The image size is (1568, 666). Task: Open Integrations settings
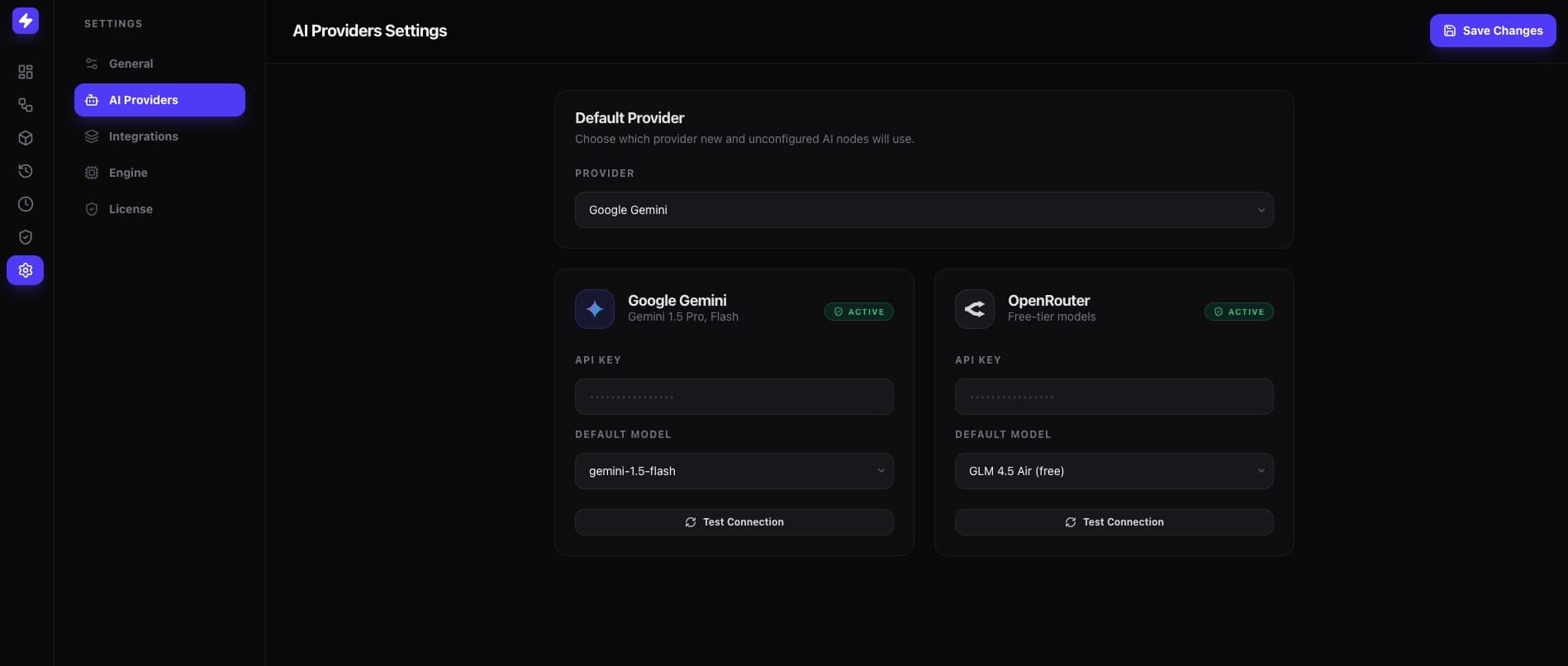[x=159, y=136]
